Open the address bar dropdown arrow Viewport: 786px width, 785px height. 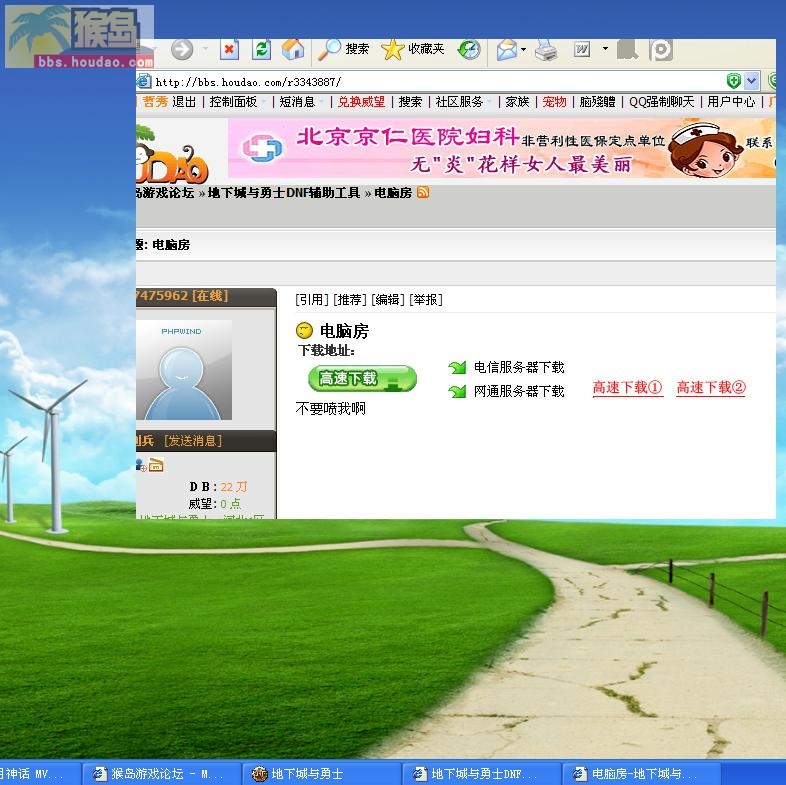(751, 81)
